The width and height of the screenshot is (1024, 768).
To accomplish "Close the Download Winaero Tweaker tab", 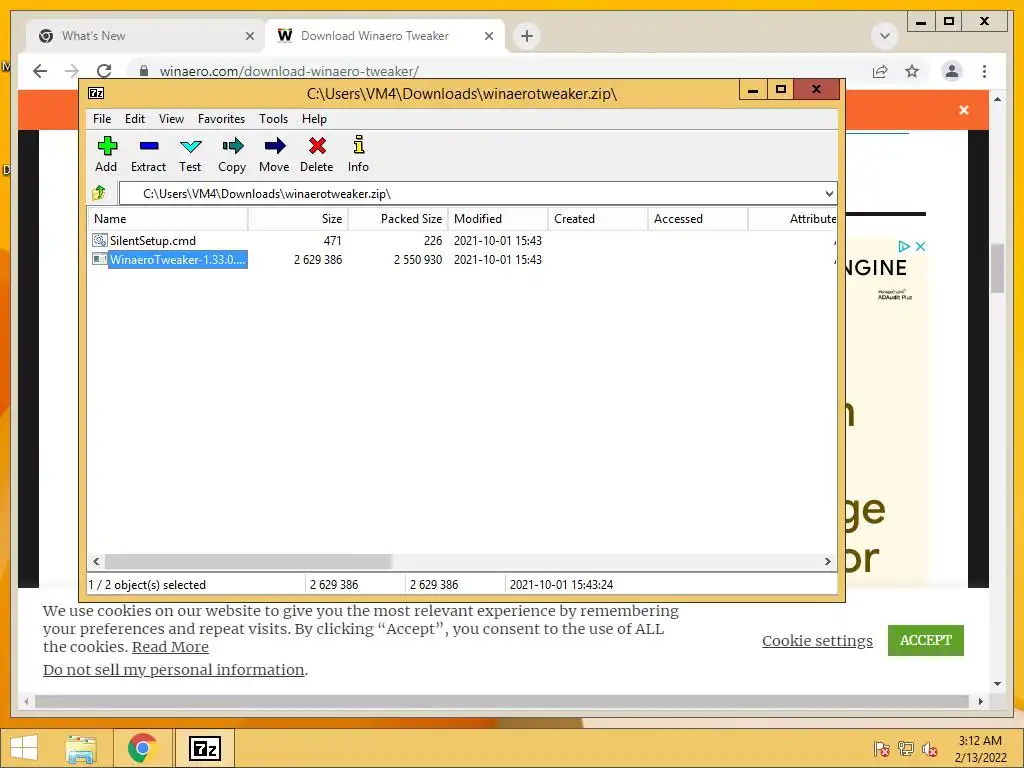I will click(488, 36).
